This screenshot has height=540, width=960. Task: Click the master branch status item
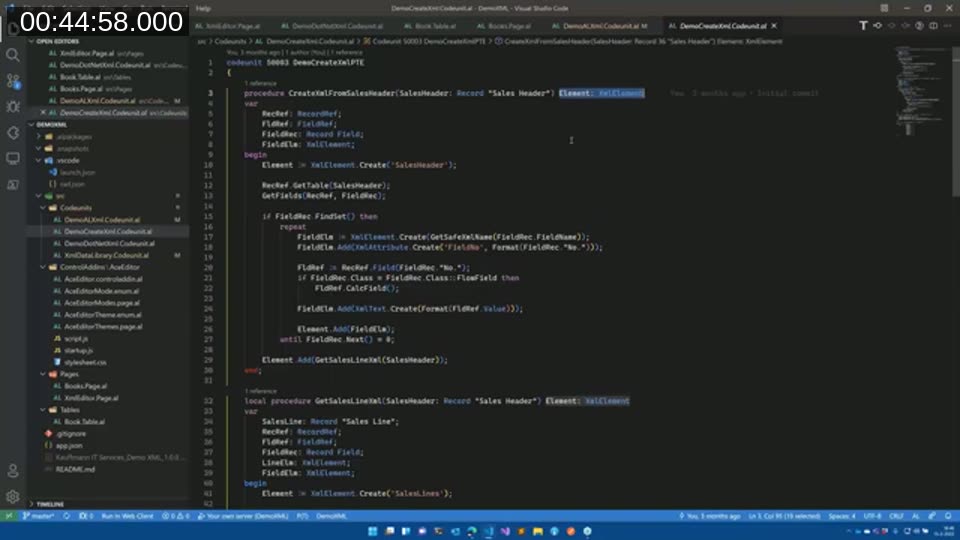39,516
